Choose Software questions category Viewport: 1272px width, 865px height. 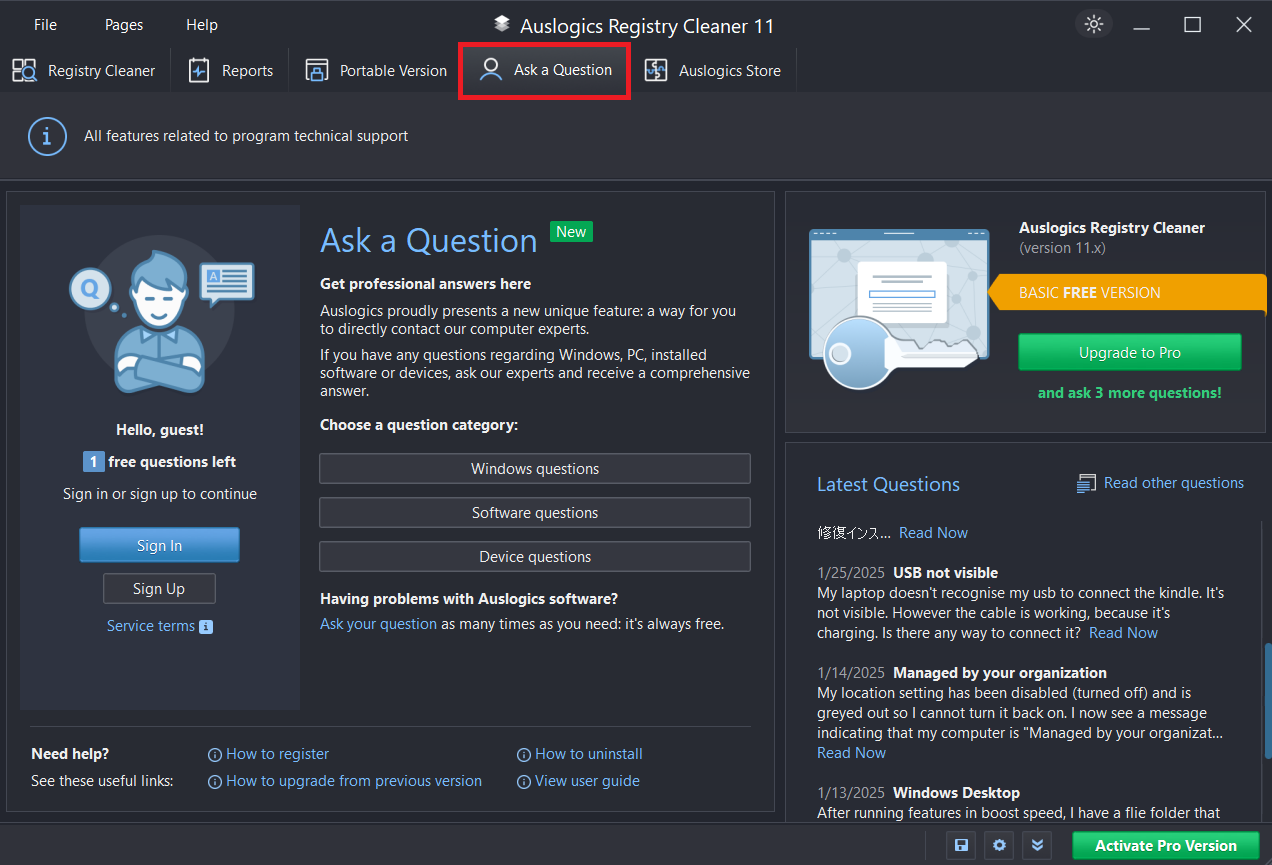tap(535, 513)
